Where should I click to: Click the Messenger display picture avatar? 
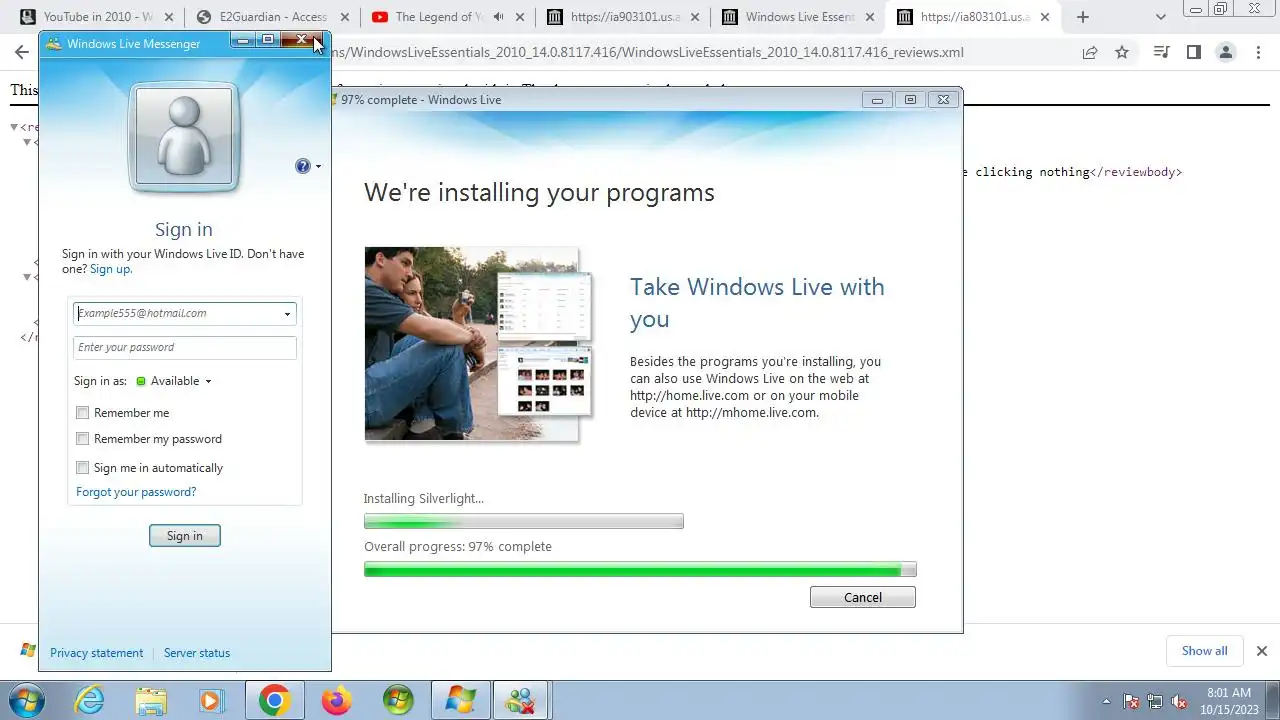(184, 138)
